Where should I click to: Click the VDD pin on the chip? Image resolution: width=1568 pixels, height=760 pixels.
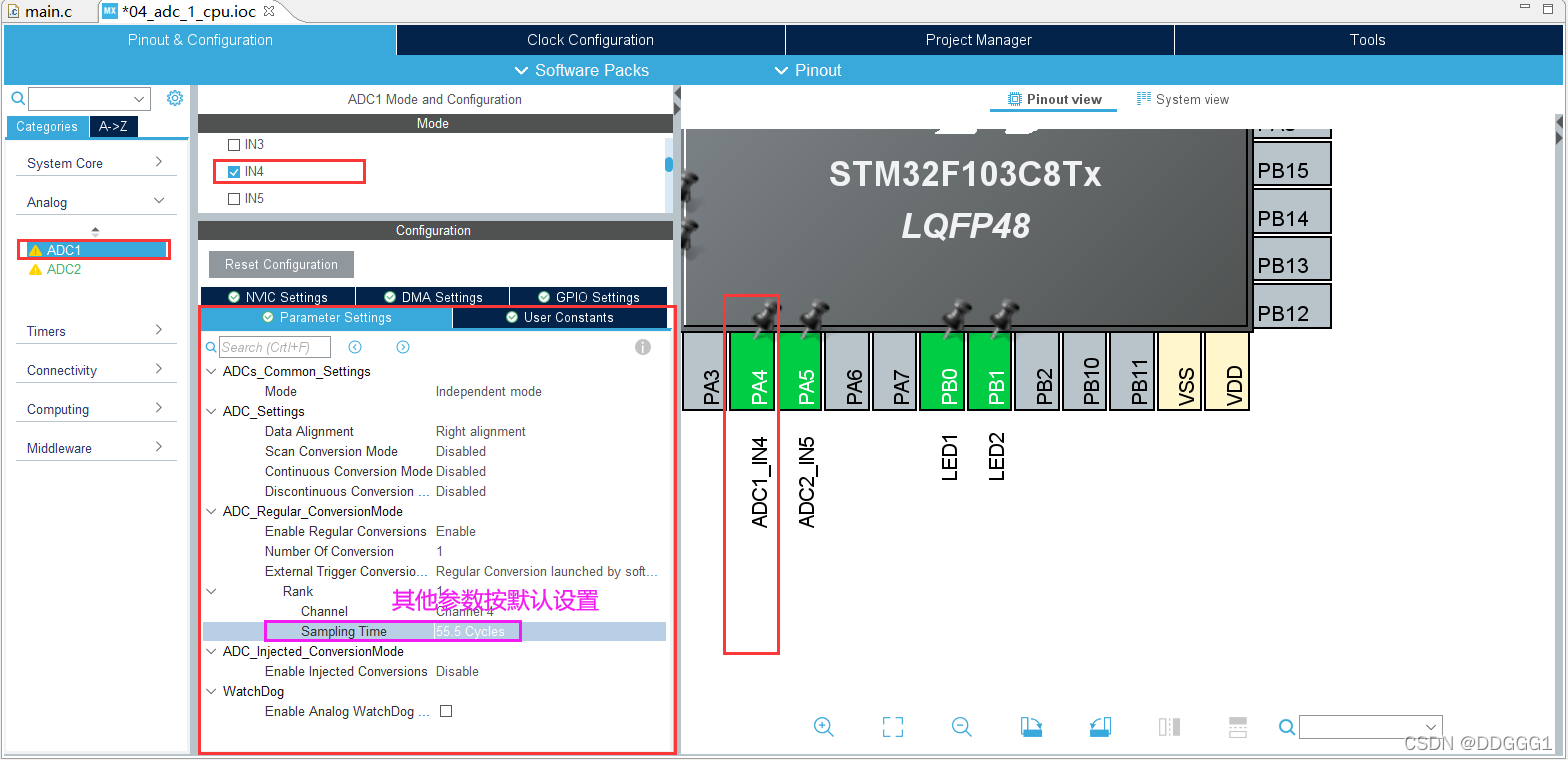coord(1229,371)
